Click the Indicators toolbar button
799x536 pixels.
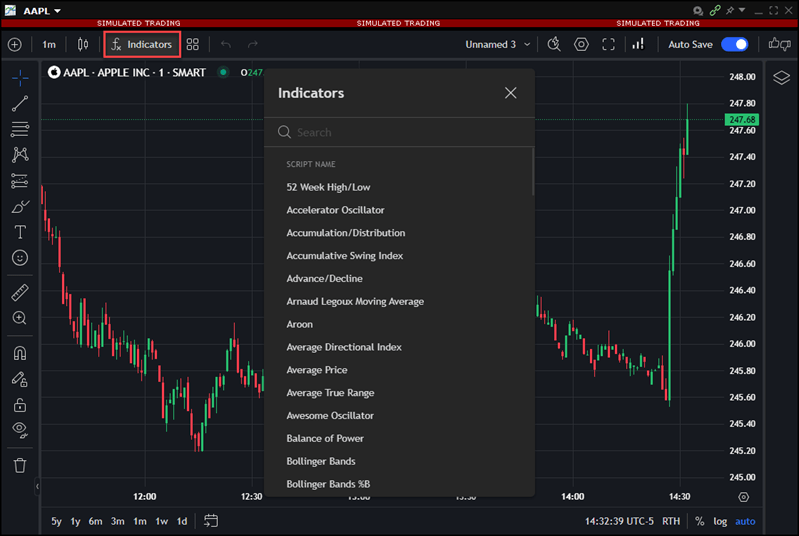[142, 44]
